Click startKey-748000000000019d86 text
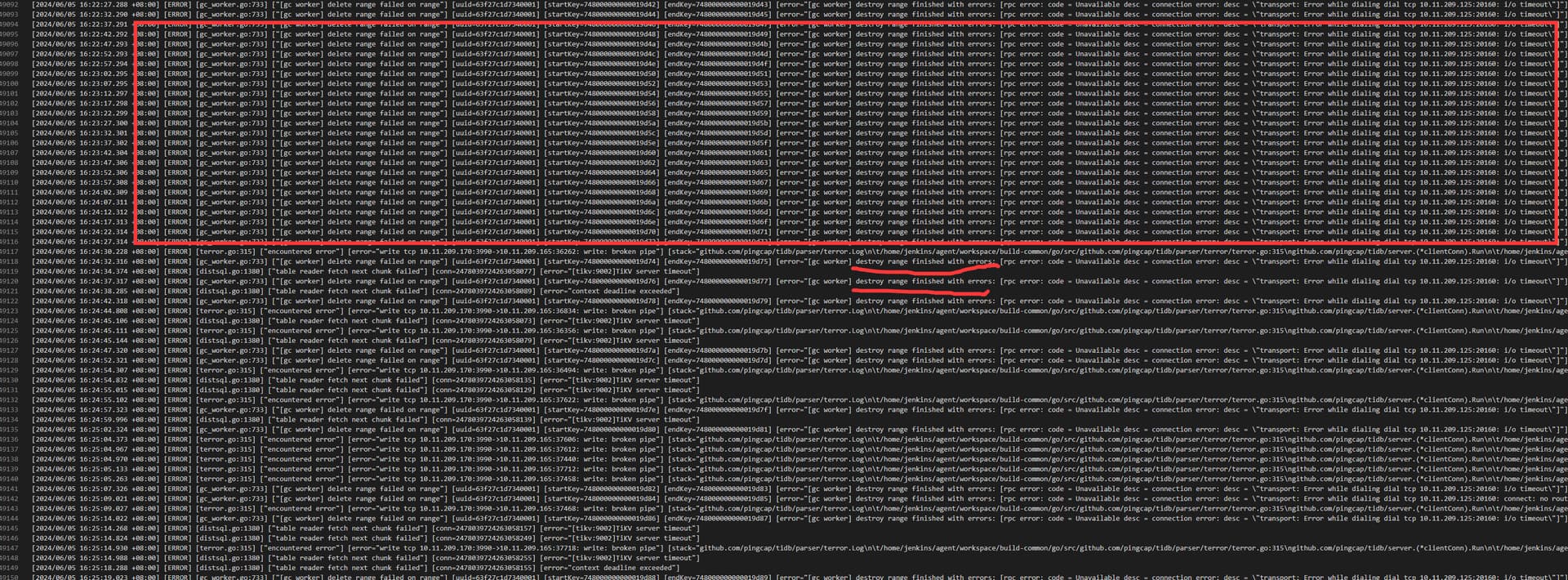 pyautogui.click(x=602, y=519)
